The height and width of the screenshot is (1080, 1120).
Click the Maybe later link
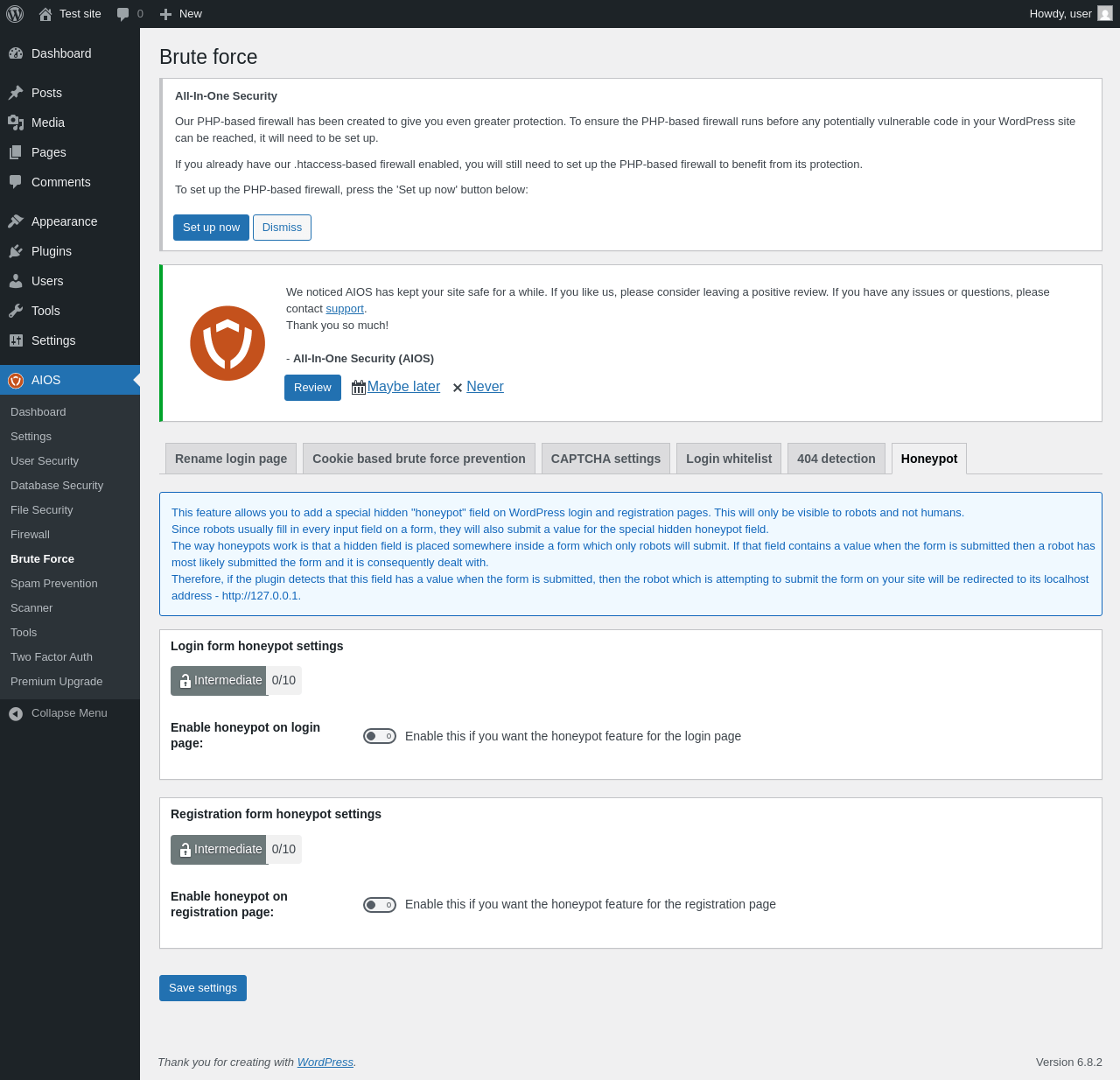pos(403,387)
